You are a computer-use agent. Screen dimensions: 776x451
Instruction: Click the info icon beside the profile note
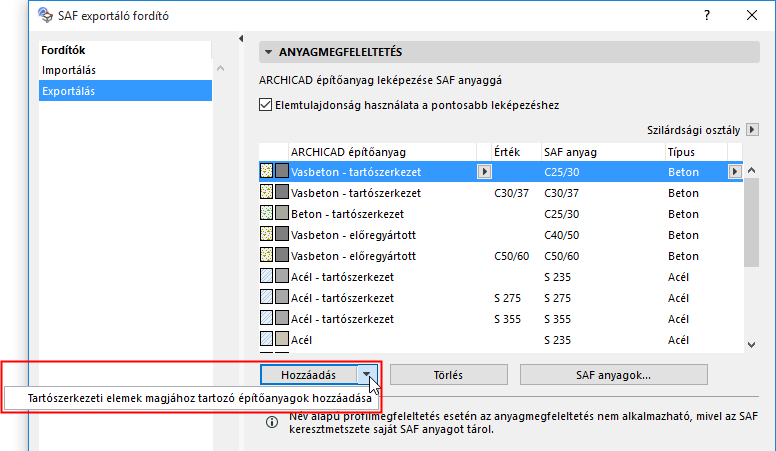[x=272, y=422]
